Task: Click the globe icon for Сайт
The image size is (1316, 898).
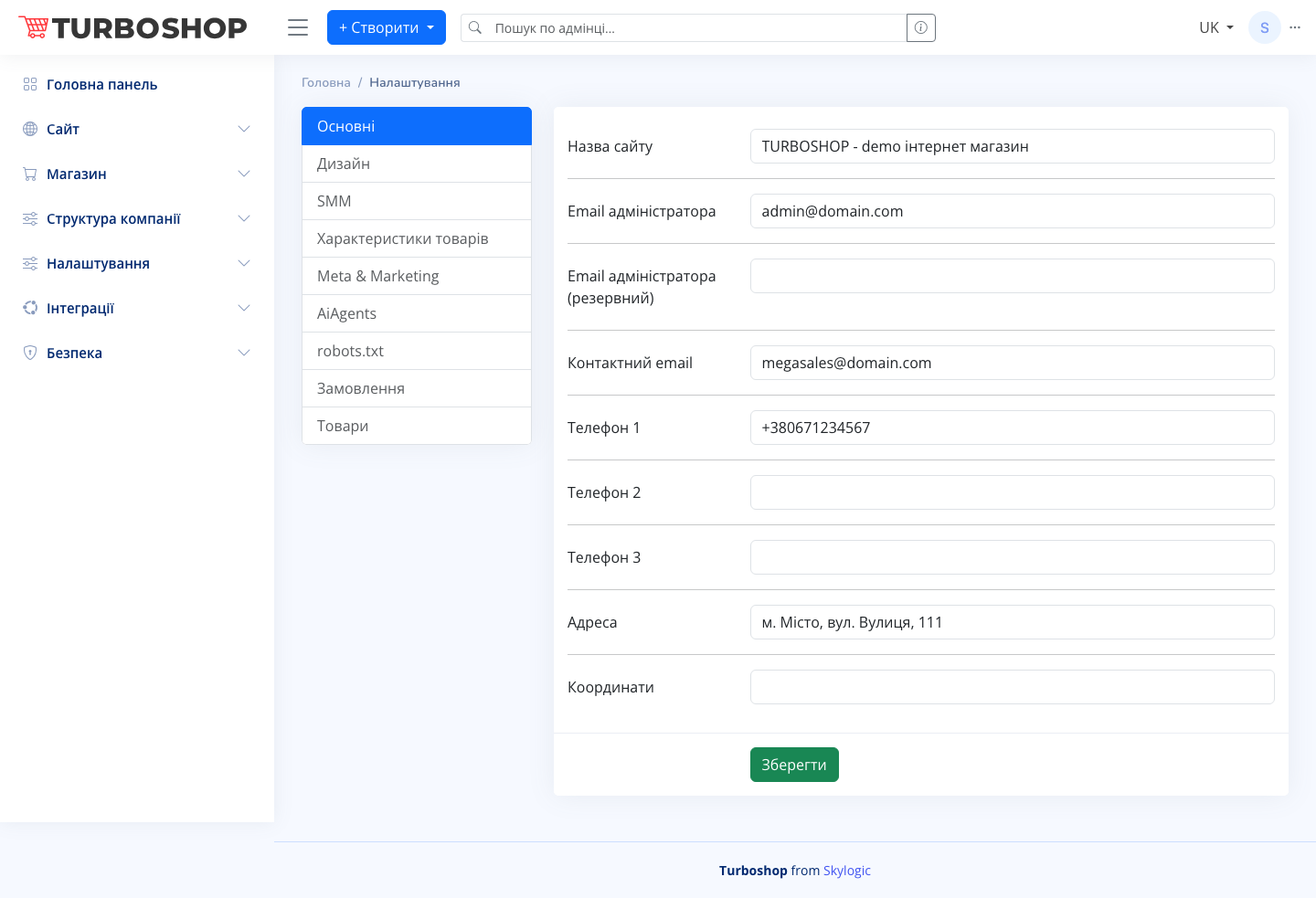Action: [30, 129]
